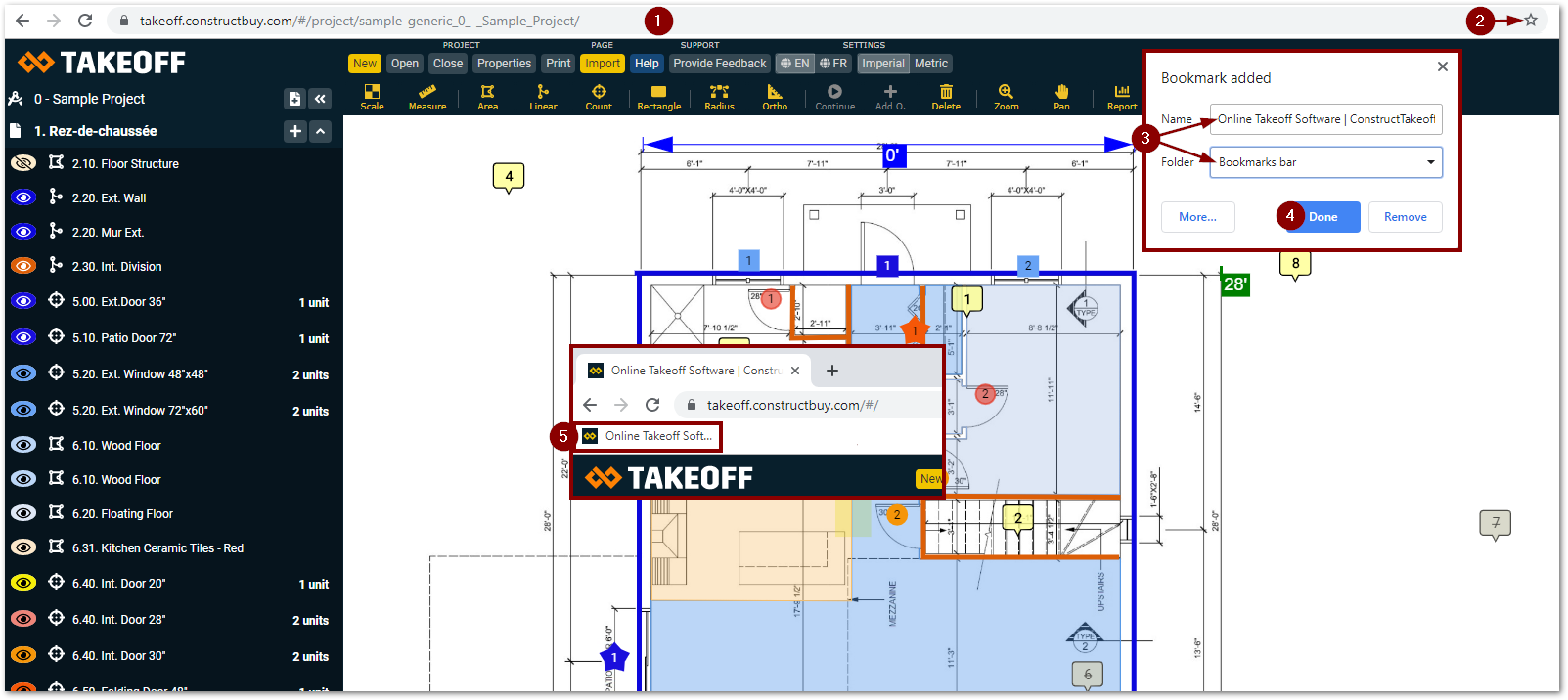
Task: Open the bookmark Folder dropdown
Action: [x=1325, y=162]
